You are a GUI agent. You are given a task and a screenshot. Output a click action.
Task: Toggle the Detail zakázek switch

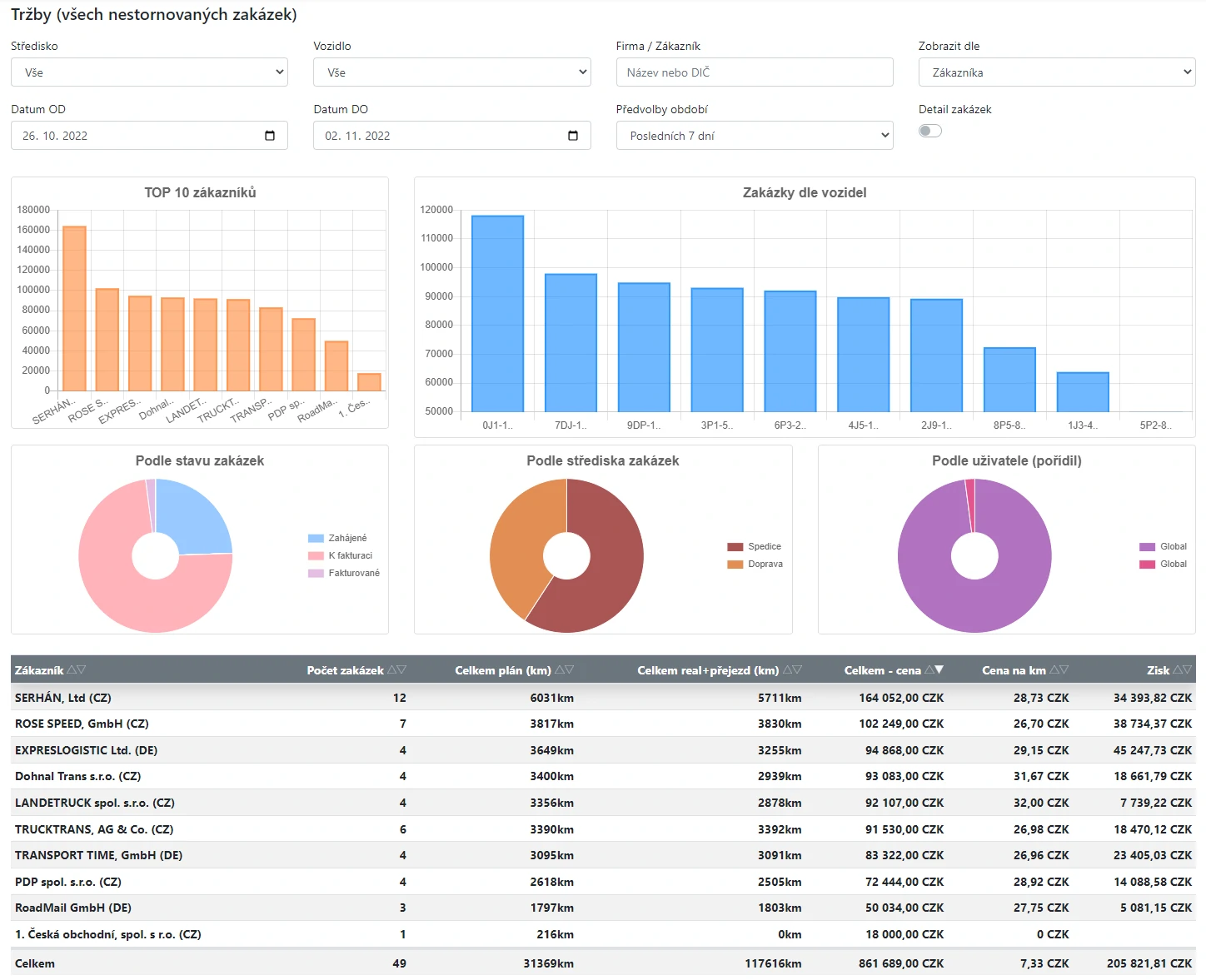coord(930,131)
